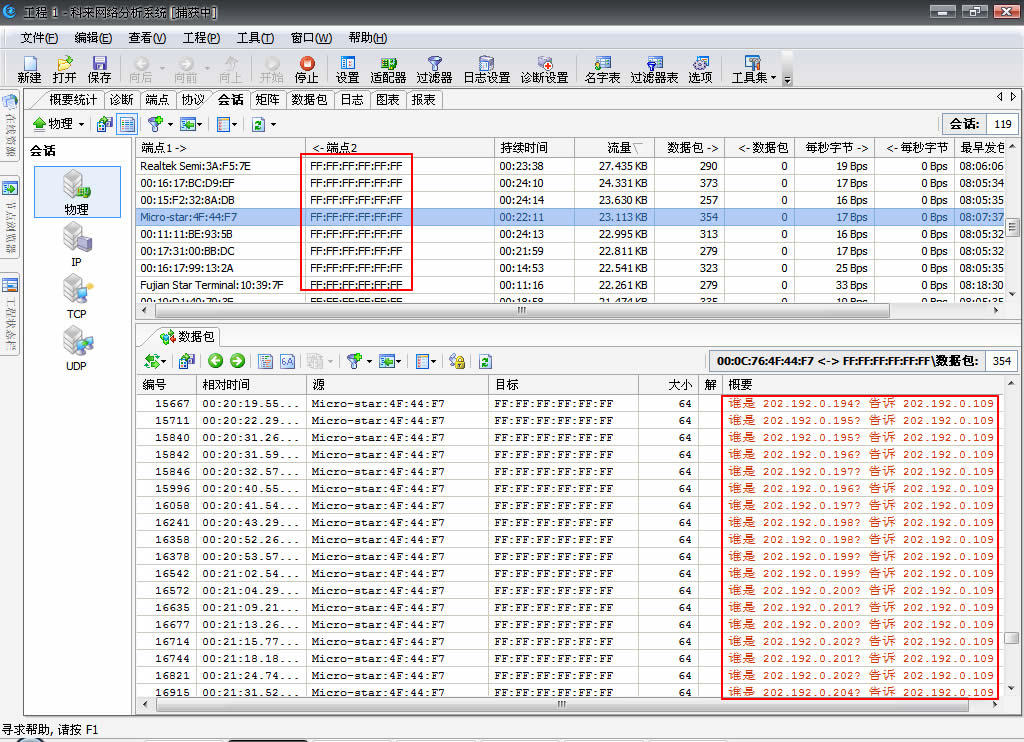Open 诊断设置 diagnosis settings icon
Image resolution: width=1024 pixels, height=742 pixels.
(544, 69)
